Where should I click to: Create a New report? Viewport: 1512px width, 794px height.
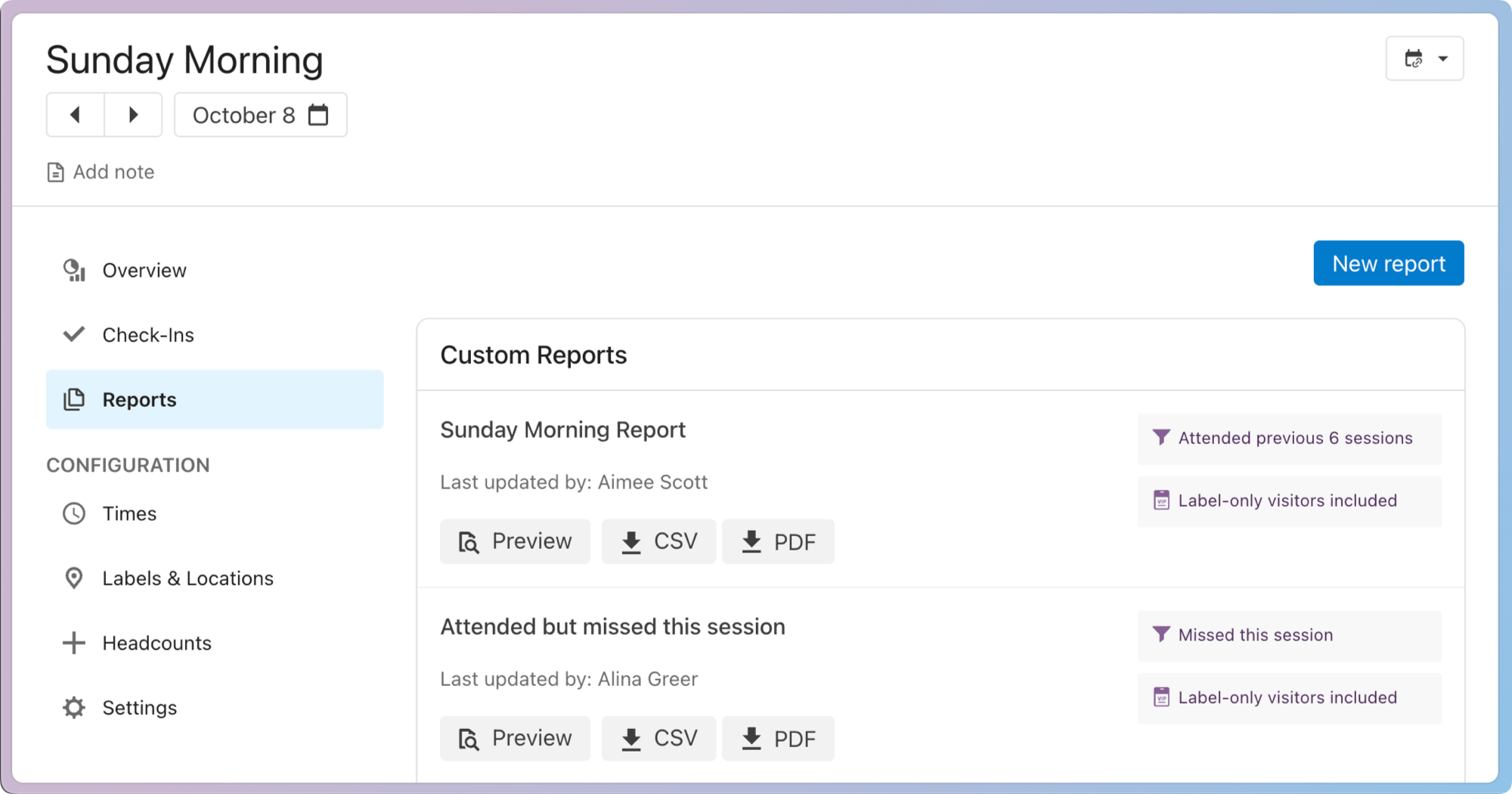1388,263
